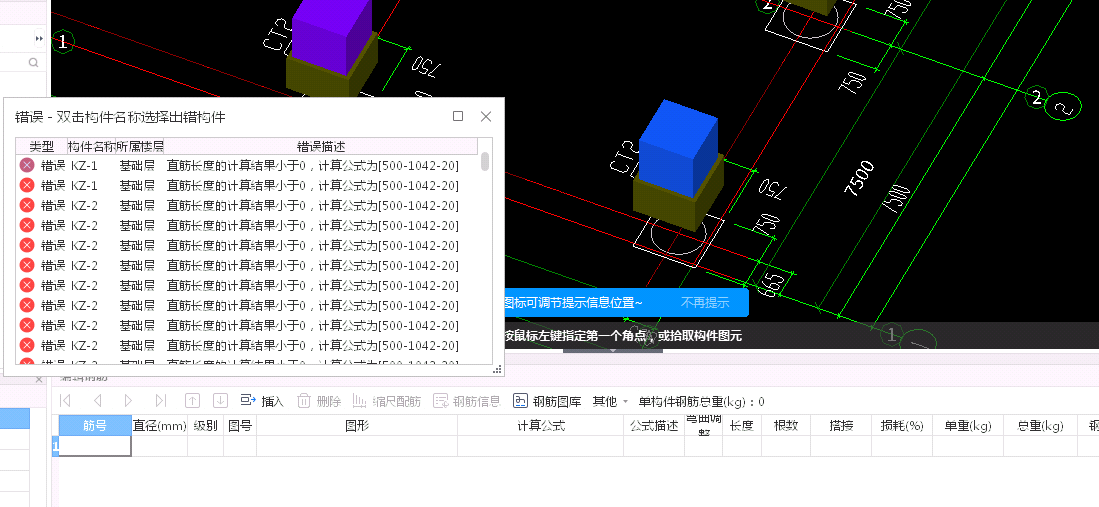Click the 单重(kg) column header

tap(968, 425)
